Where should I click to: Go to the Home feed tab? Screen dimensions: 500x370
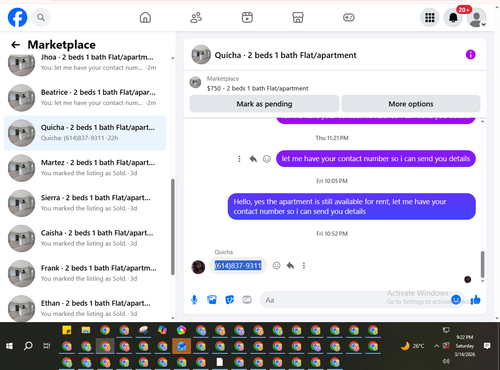pos(145,17)
